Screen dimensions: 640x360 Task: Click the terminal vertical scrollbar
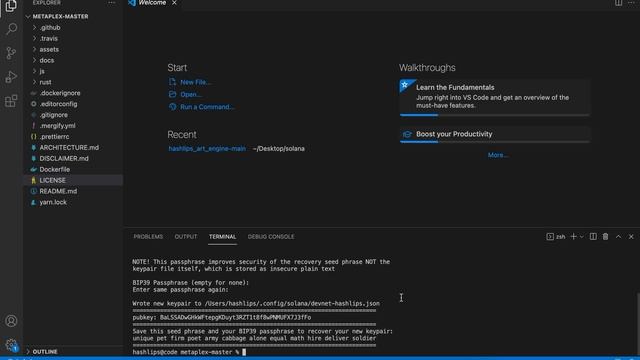[638, 324]
